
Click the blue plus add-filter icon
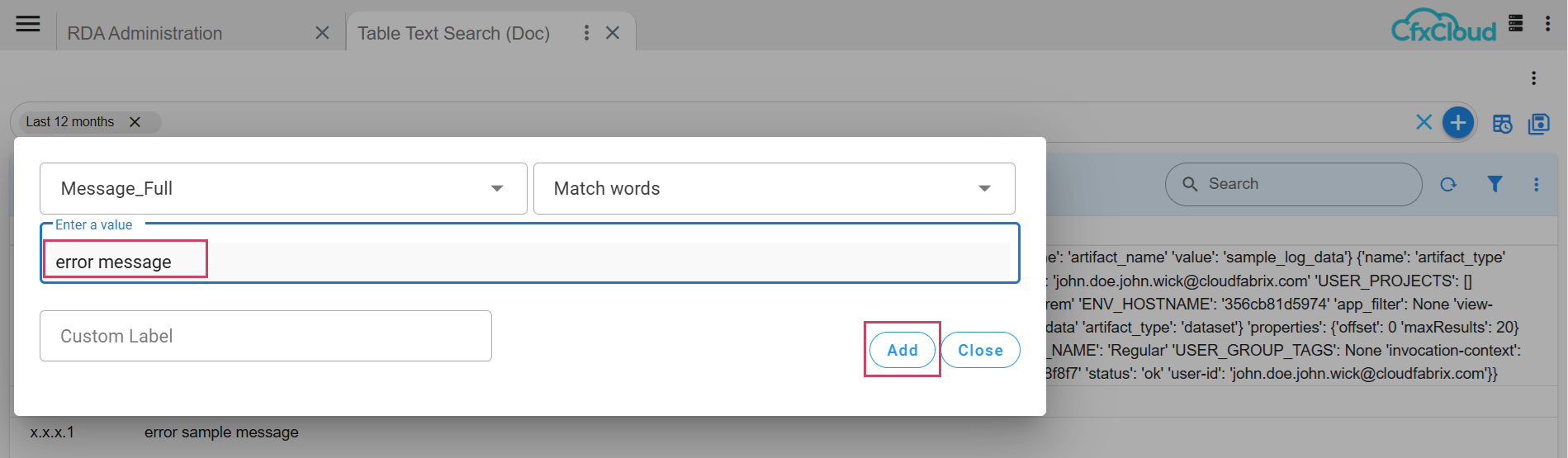point(1458,124)
